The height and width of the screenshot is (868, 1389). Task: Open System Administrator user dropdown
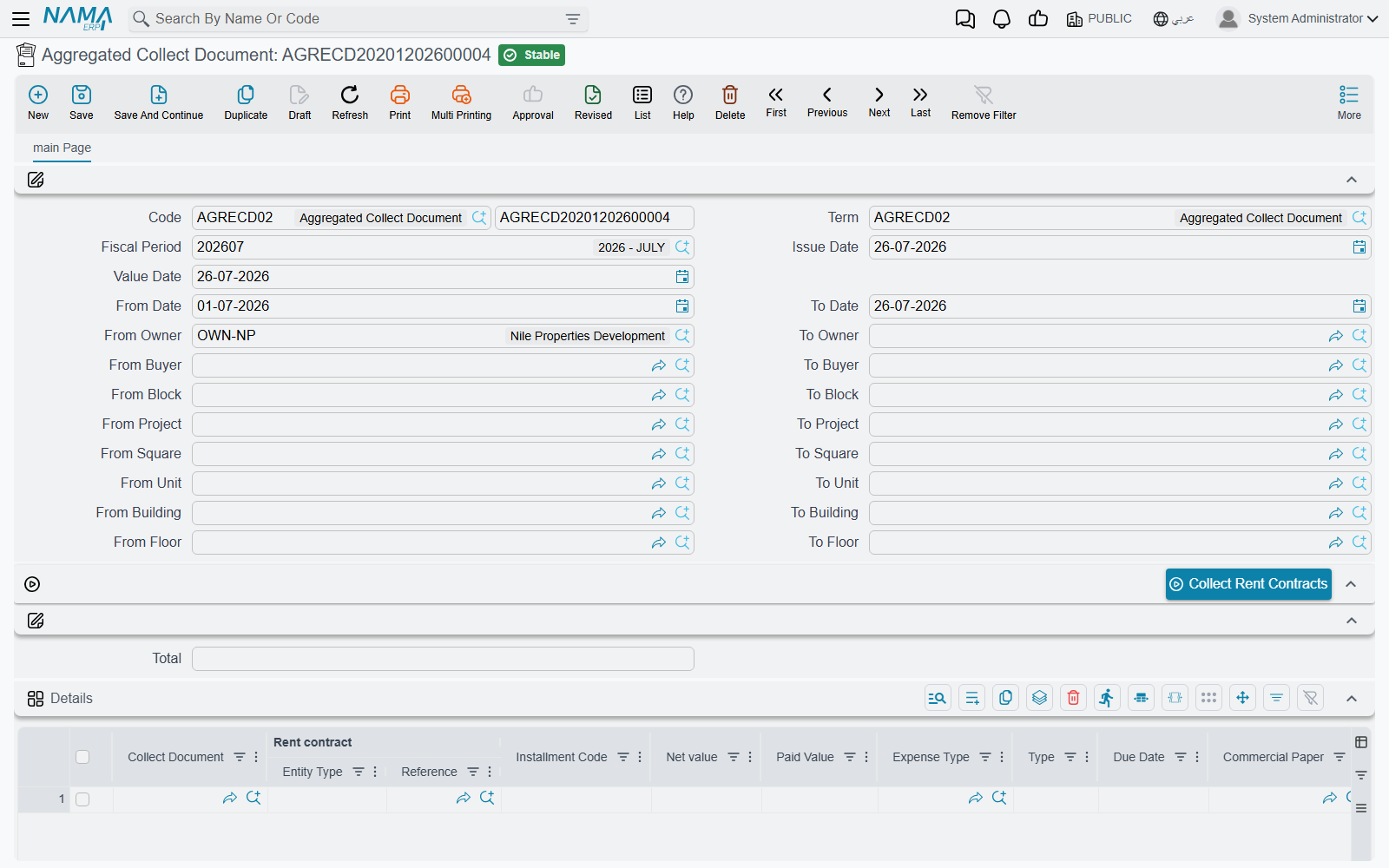pos(1298,18)
